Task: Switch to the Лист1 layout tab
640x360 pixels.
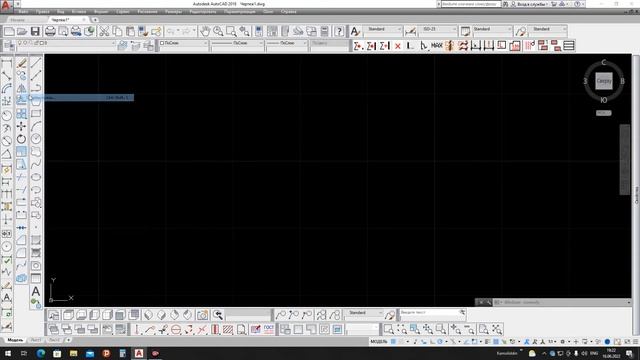Action: coord(36,340)
